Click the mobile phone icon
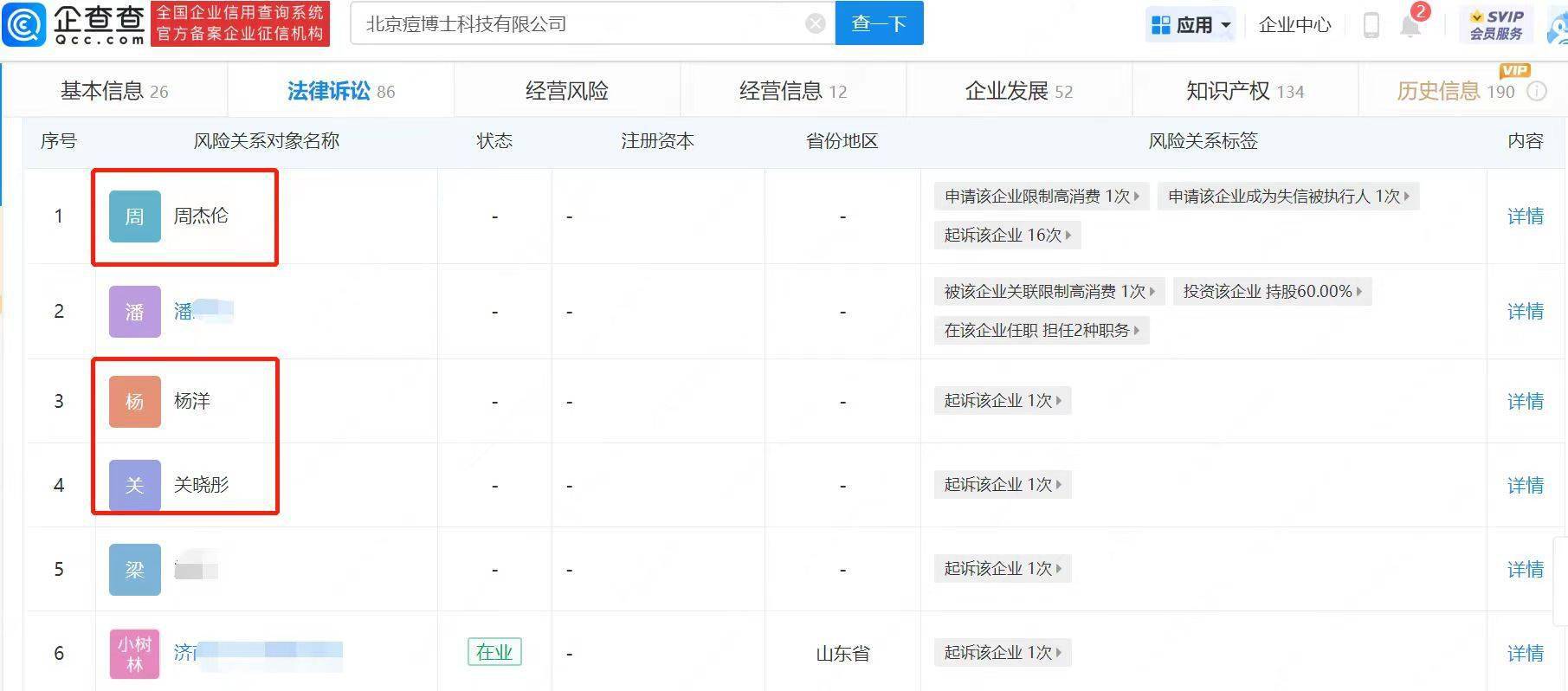Image resolution: width=1568 pixels, height=691 pixels. [x=1371, y=25]
